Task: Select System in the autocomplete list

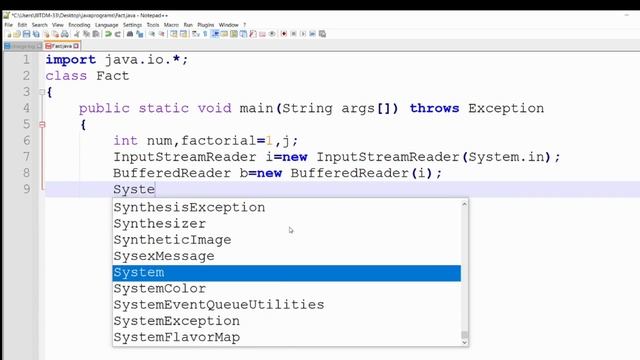Action: (x=287, y=273)
